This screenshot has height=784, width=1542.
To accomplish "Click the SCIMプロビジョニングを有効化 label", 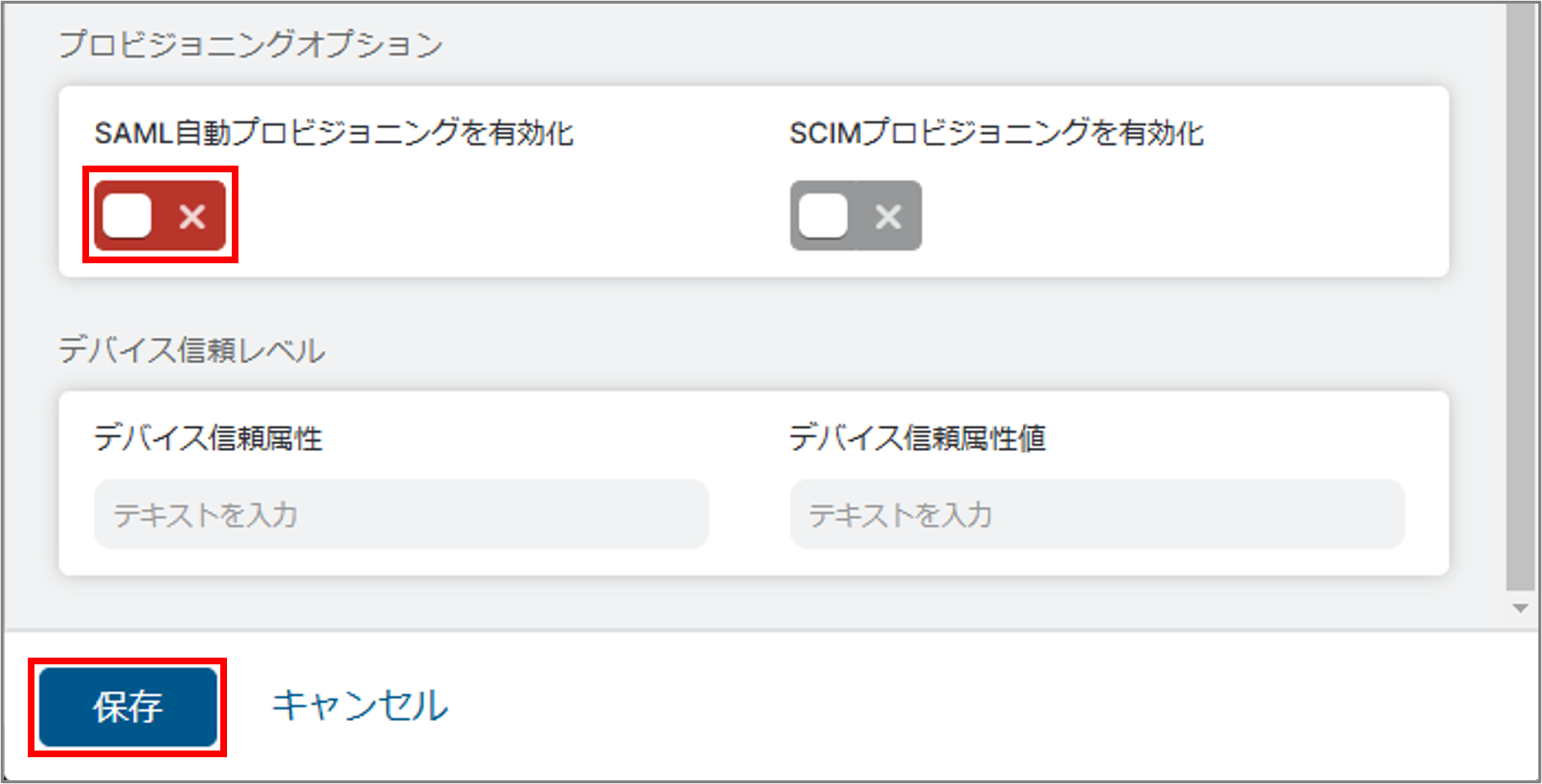I will pyautogui.click(x=996, y=133).
